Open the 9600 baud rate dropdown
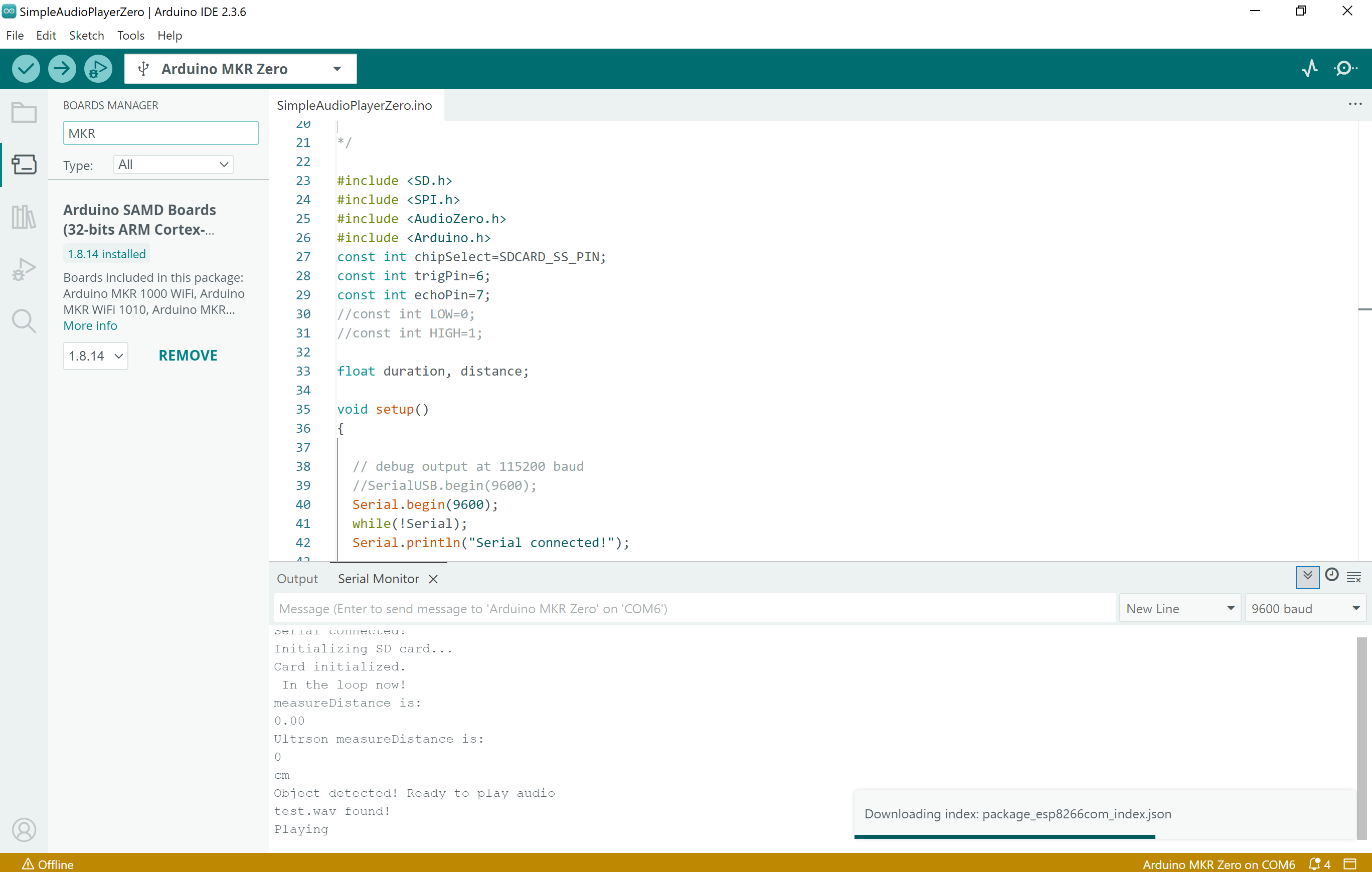Image resolution: width=1372 pixels, height=872 pixels. pyautogui.click(x=1305, y=608)
